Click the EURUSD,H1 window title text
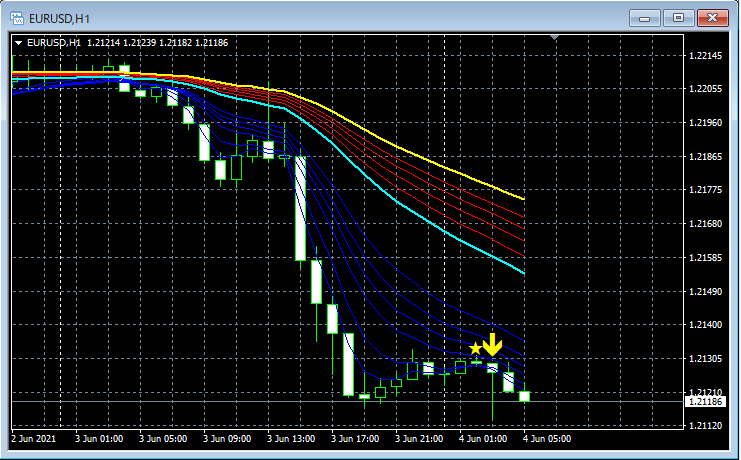Viewport: 741px width, 460px height. pyautogui.click(x=60, y=19)
